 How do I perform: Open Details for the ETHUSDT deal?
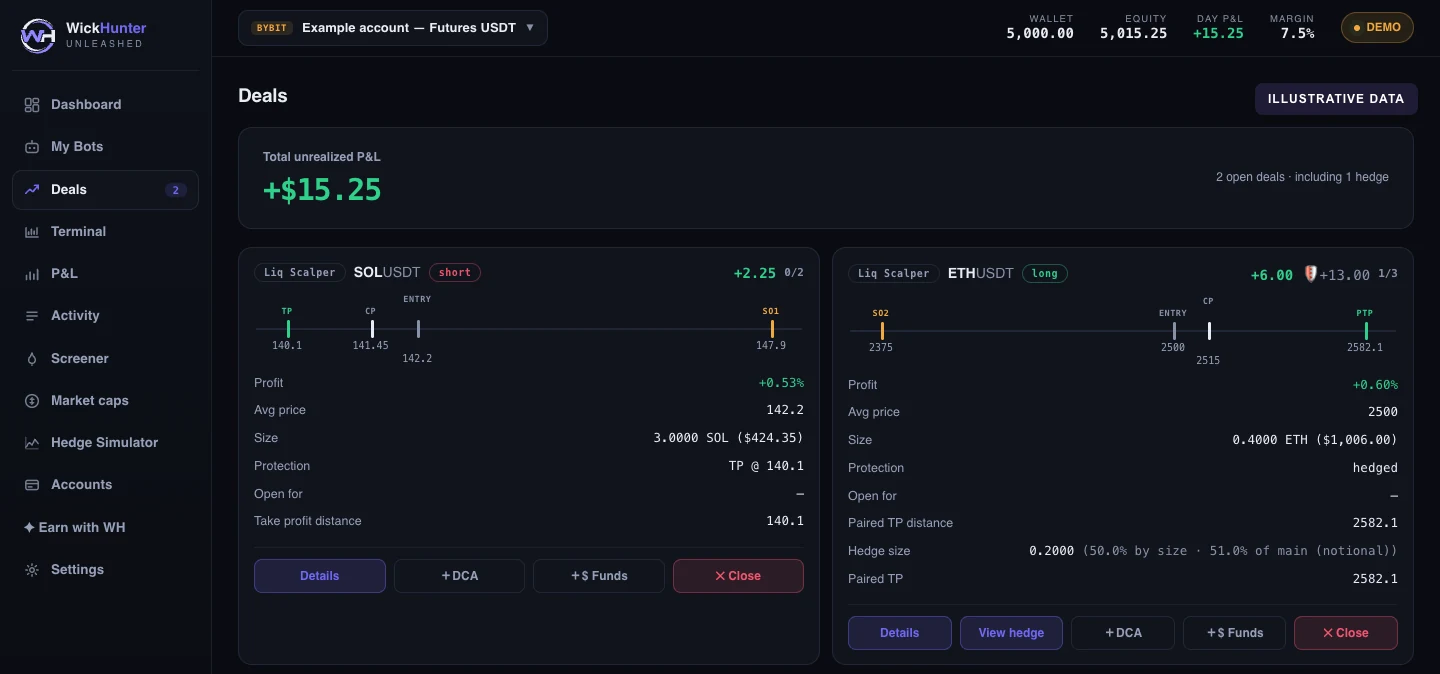point(899,633)
